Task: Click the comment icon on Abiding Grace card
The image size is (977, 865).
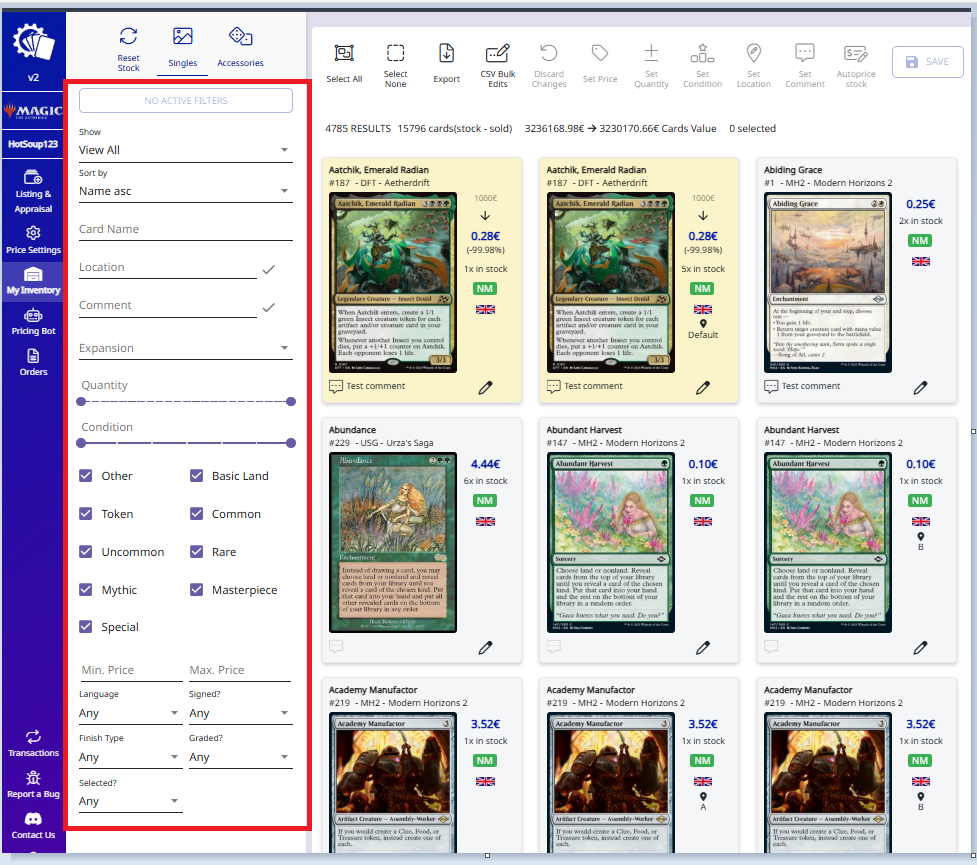Action: coord(771,387)
